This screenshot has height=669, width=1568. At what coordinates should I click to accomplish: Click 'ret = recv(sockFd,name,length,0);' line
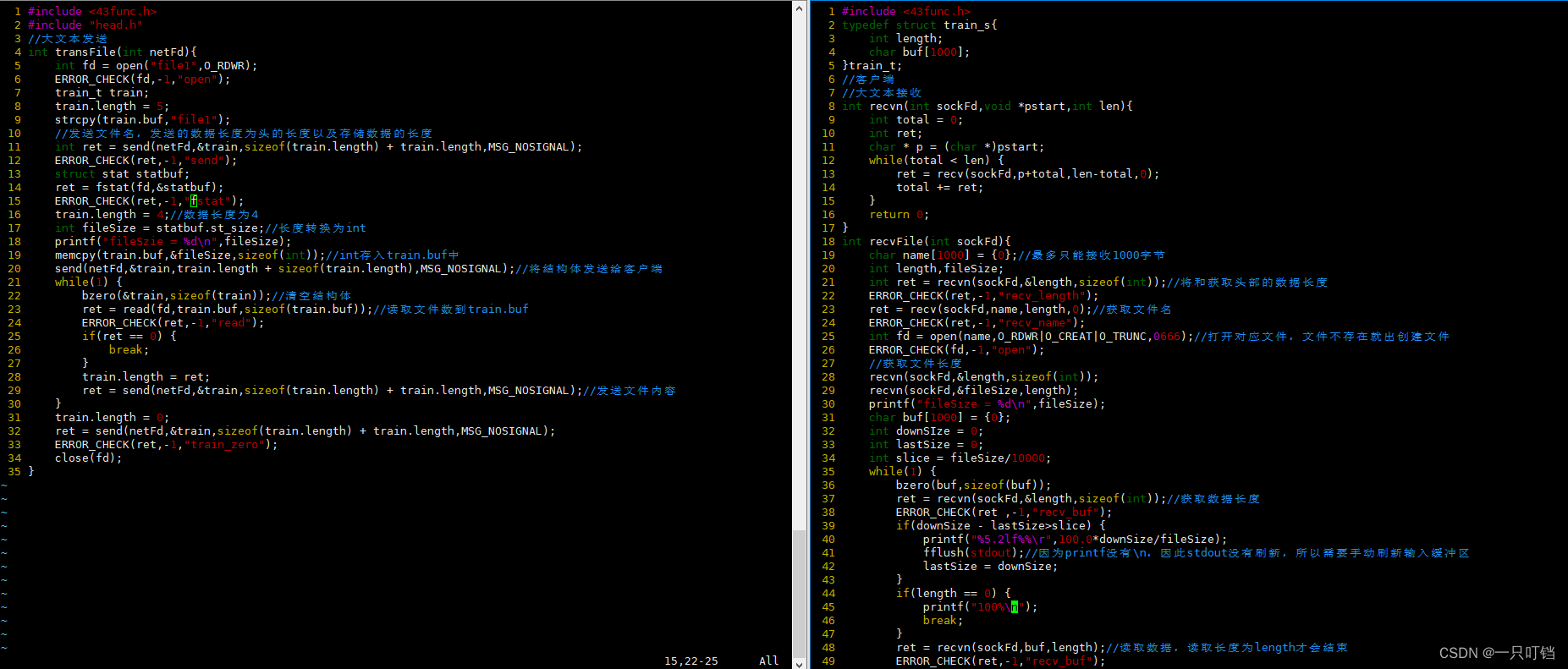pyautogui.click(x=981, y=310)
